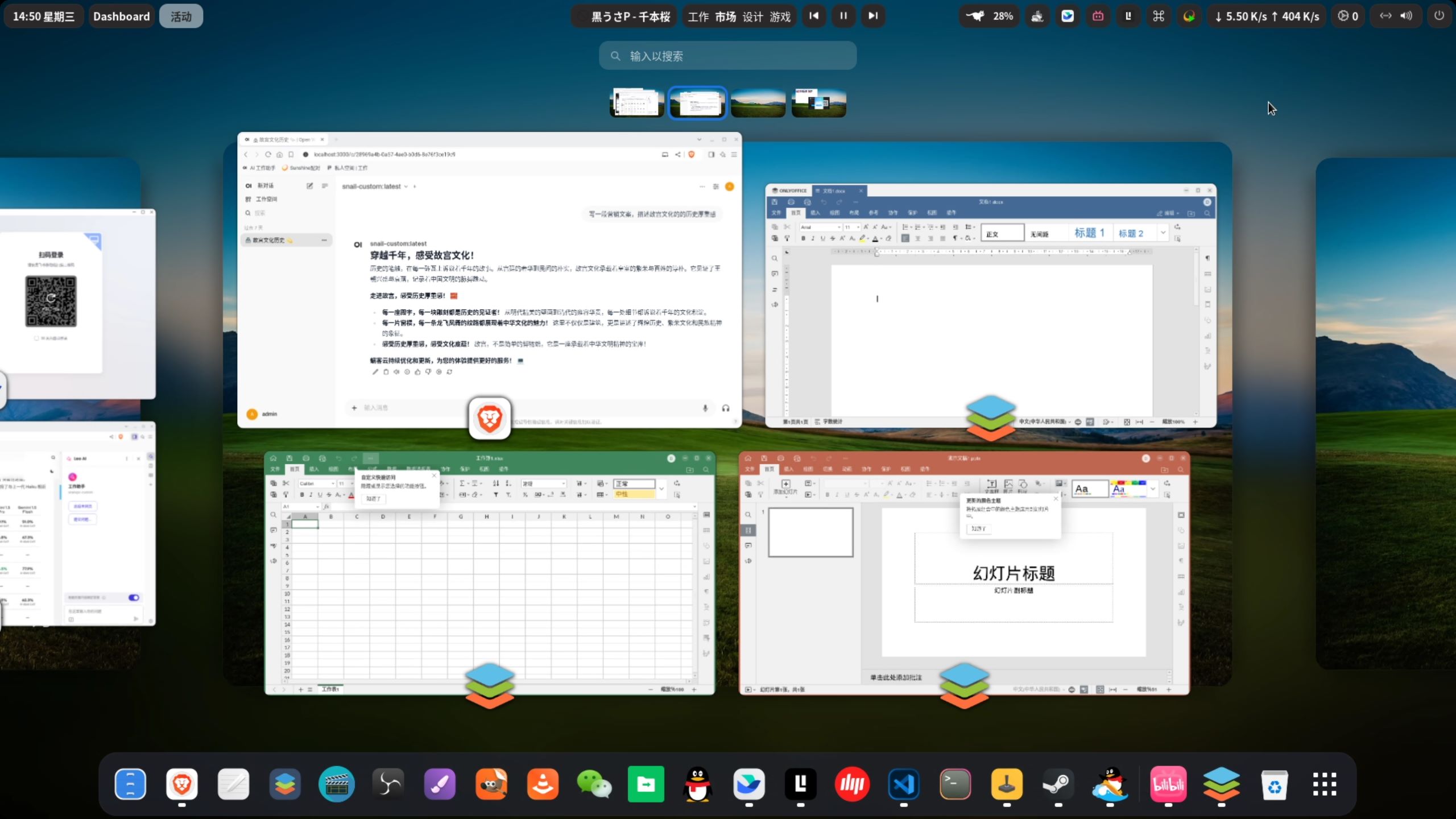Click the search icon in document left sidebar
This screenshot has height=819, width=1456.
tap(775, 258)
